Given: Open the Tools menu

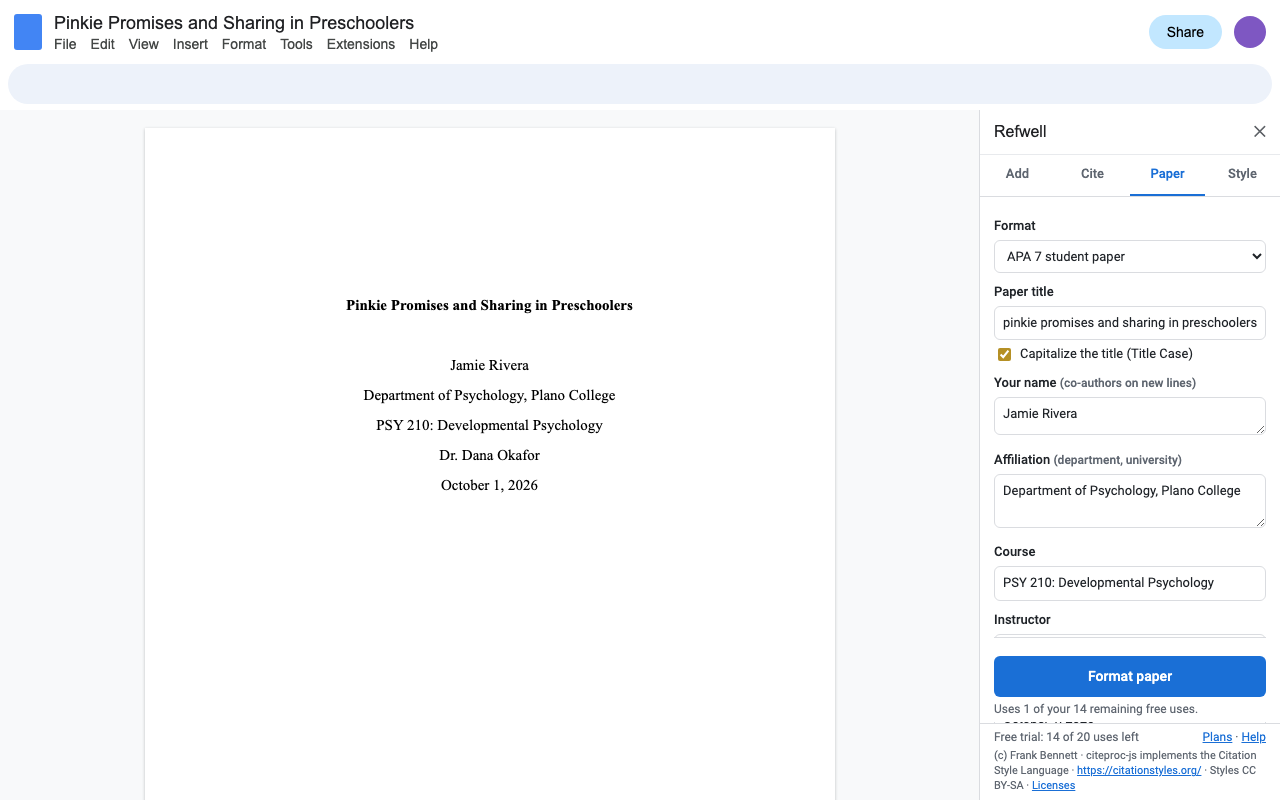Looking at the screenshot, I should point(296,44).
